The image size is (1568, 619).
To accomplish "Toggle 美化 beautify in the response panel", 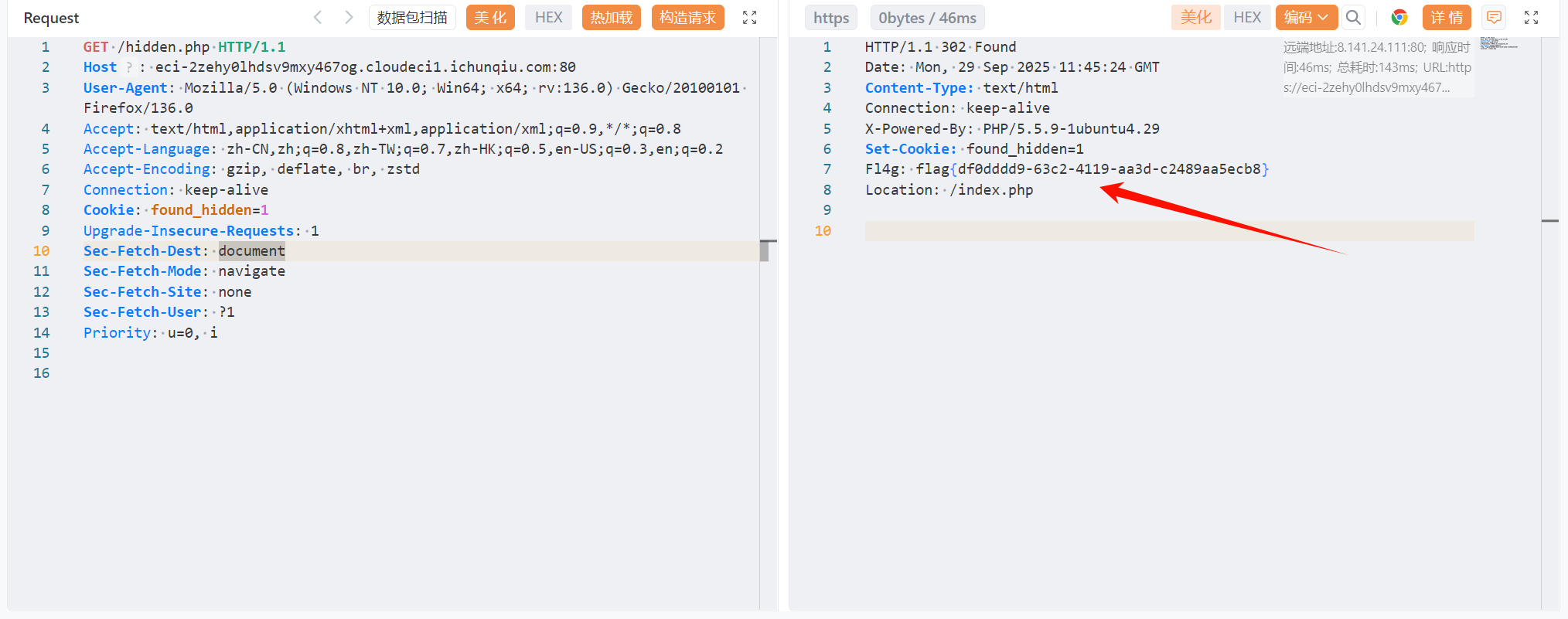I will (x=1195, y=17).
